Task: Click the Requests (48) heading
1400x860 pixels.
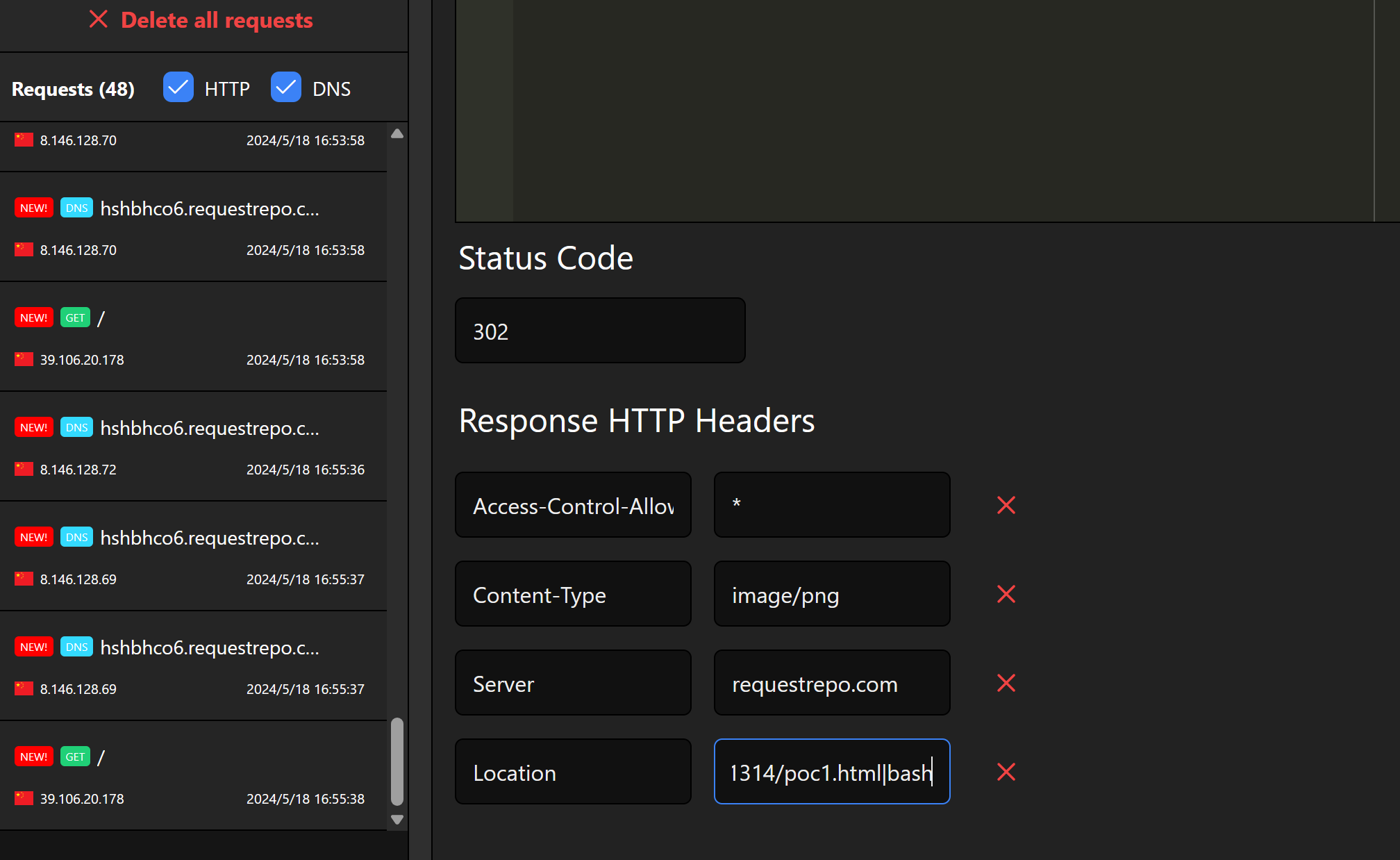Action: [x=73, y=89]
